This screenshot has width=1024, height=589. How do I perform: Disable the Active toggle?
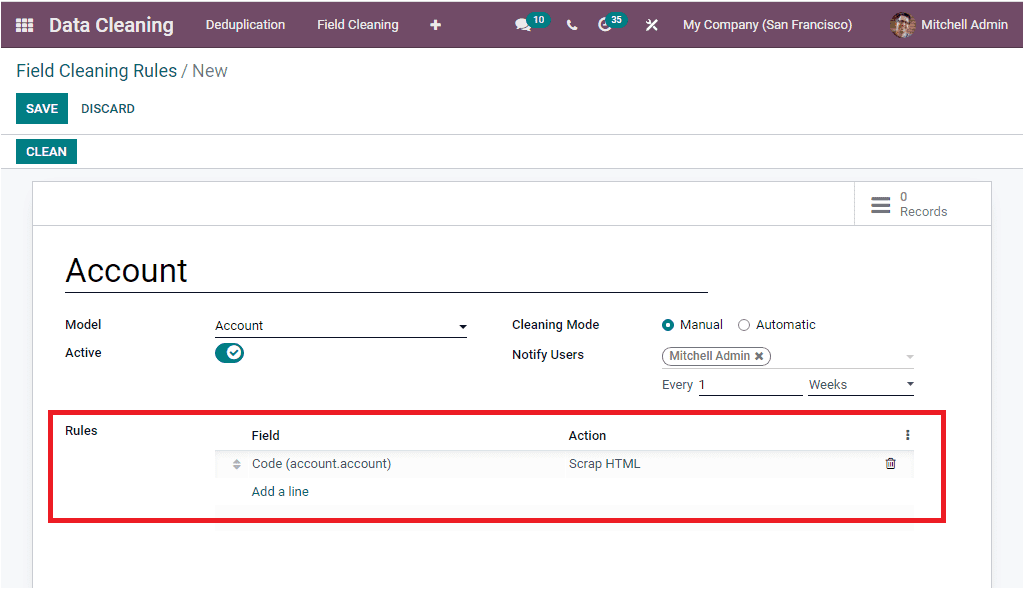coord(229,352)
